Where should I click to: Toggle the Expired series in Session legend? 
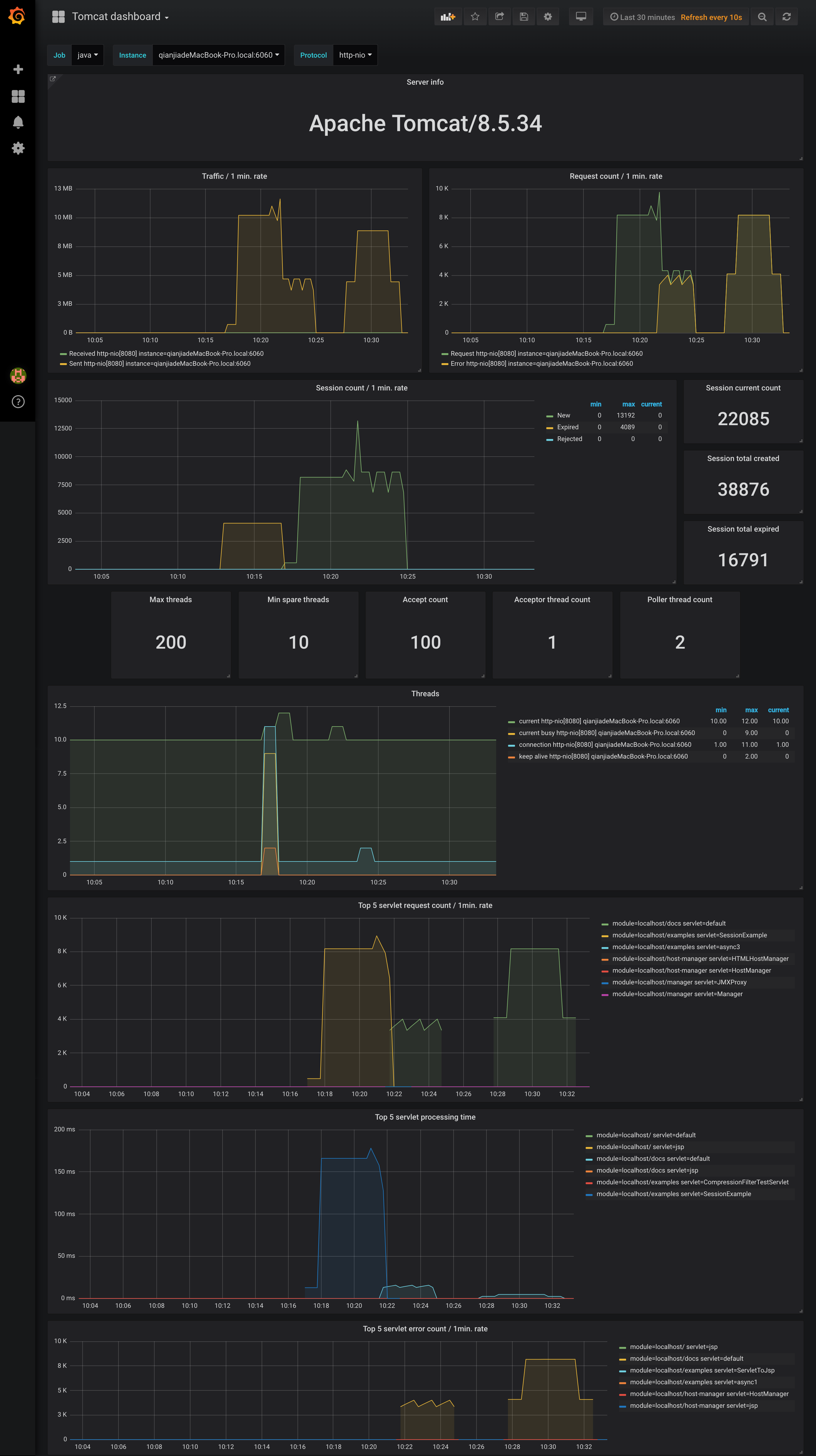click(567, 427)
